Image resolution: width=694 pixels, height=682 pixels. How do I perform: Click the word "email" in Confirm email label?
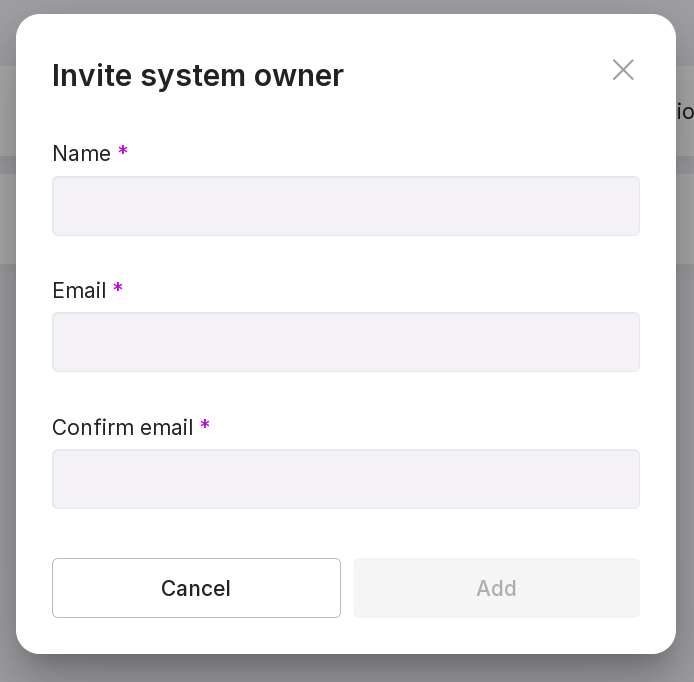tap(167, 428)
